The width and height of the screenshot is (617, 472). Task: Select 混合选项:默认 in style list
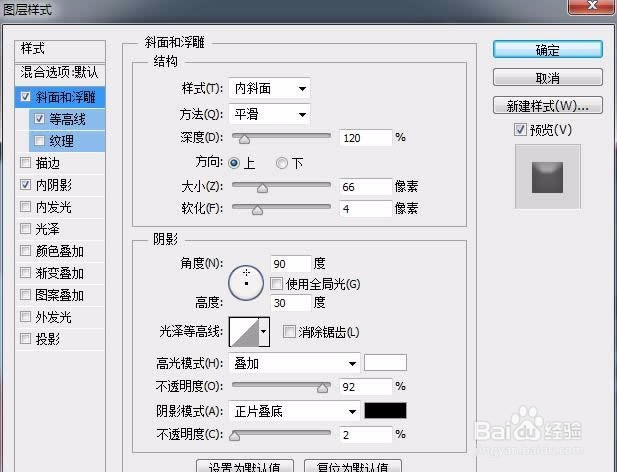(60, 72)
